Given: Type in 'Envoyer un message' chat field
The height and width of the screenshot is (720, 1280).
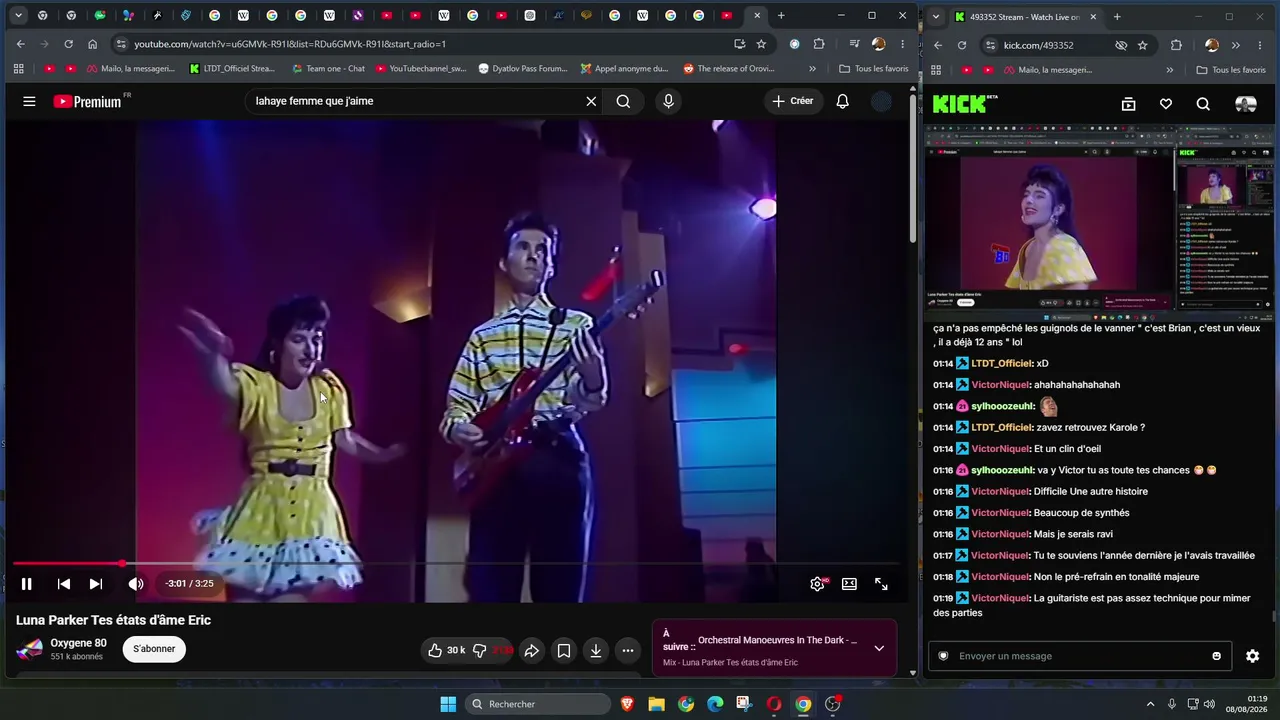Looking at the screenshot, I should pyautogui.click(x=1080, y=656).
